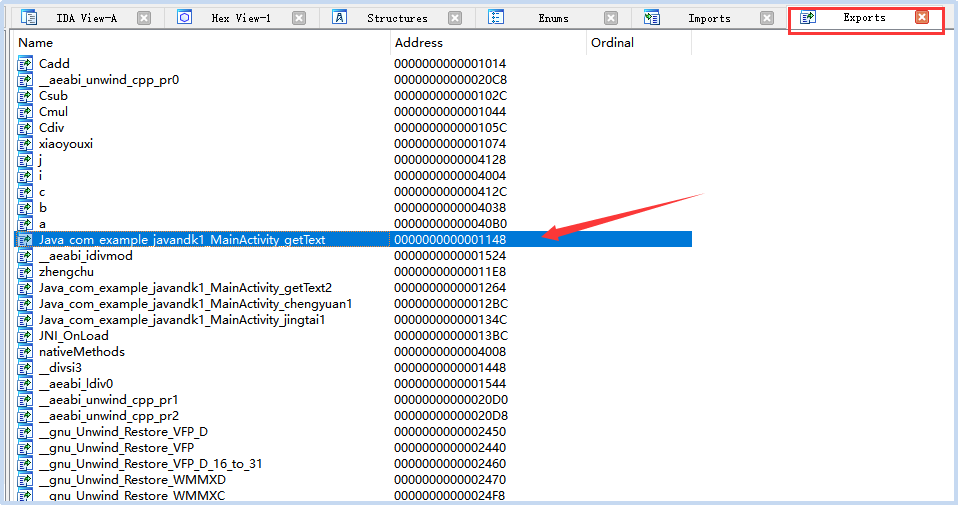Click the export icon beside nativeMethods
This screenshot has width=959, height=506.
point(25,352)
